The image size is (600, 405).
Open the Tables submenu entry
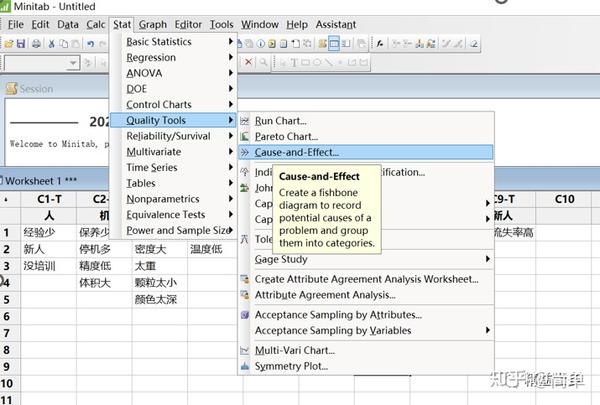coord(173,183)
